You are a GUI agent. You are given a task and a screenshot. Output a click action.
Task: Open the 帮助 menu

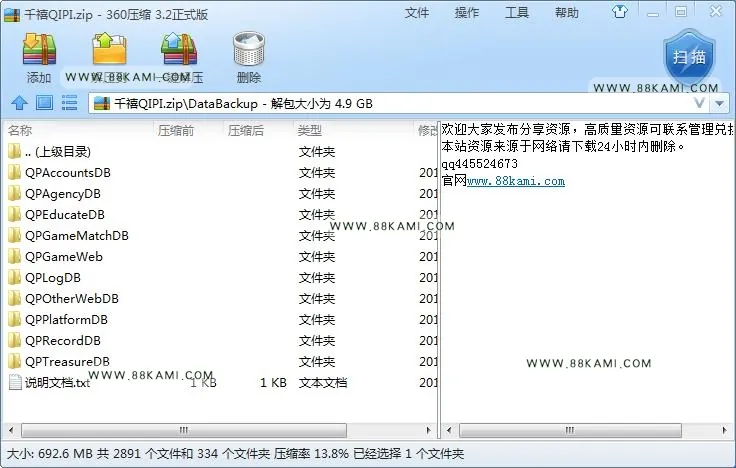pyautogui.click(x=567, y=13)
